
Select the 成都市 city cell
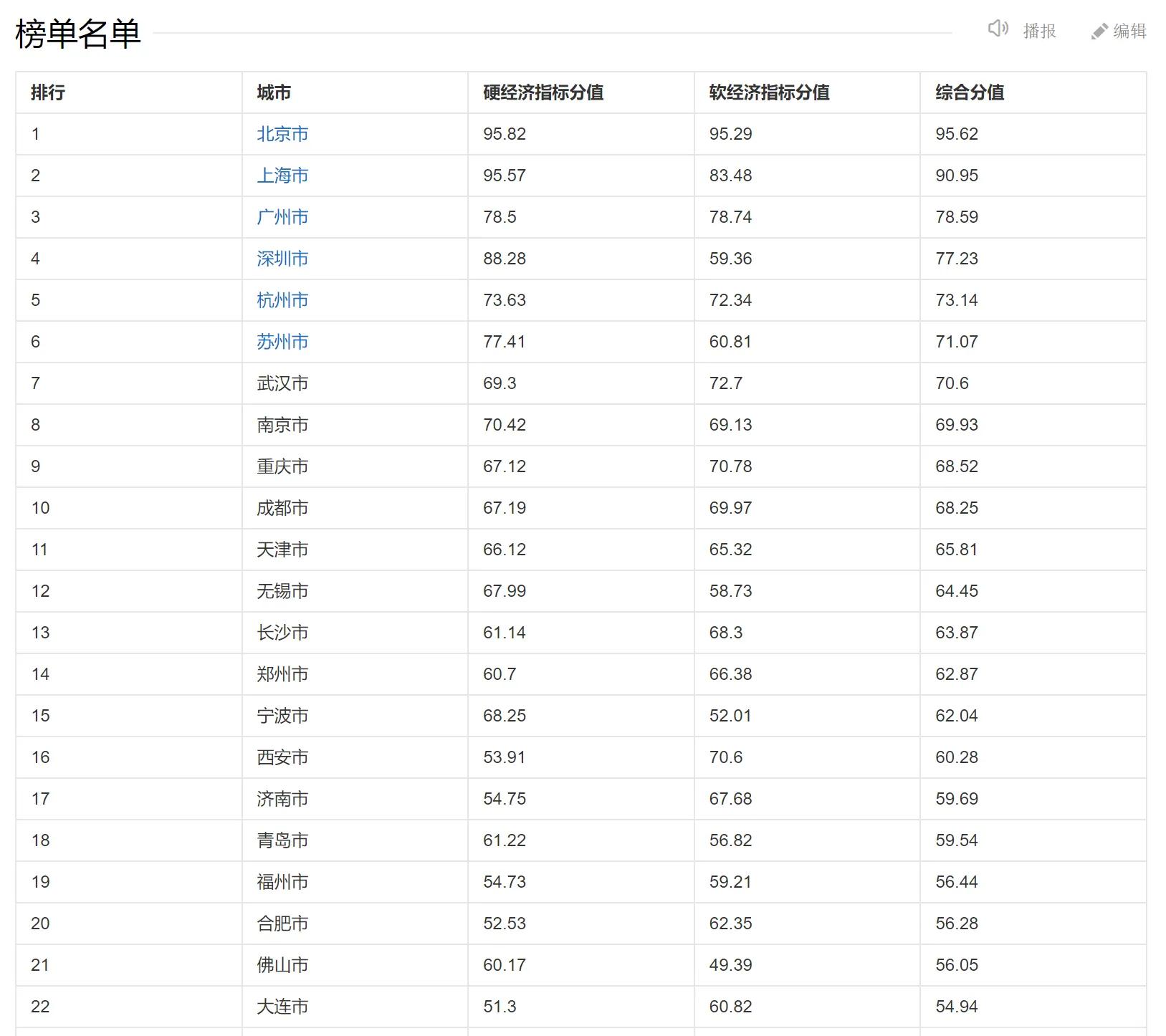(x=355, y=508)
